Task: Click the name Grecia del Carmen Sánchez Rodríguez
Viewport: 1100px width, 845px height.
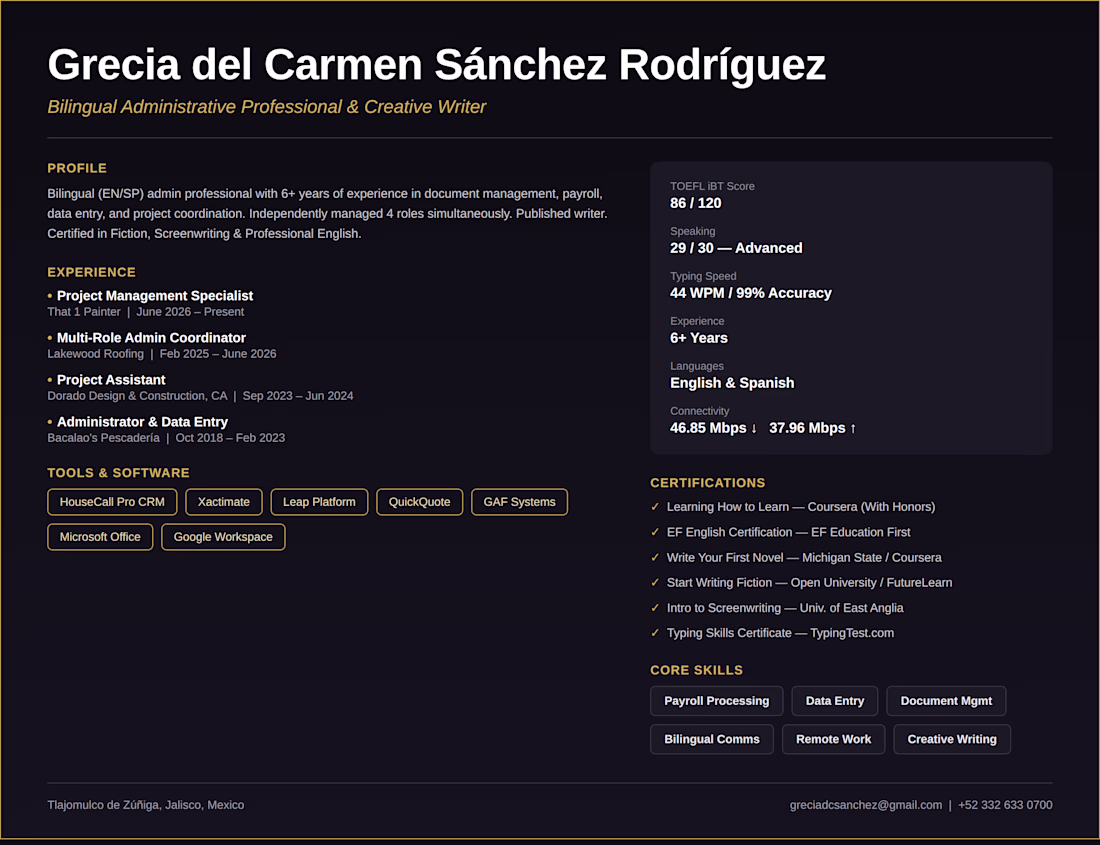Action: [436, 65]
